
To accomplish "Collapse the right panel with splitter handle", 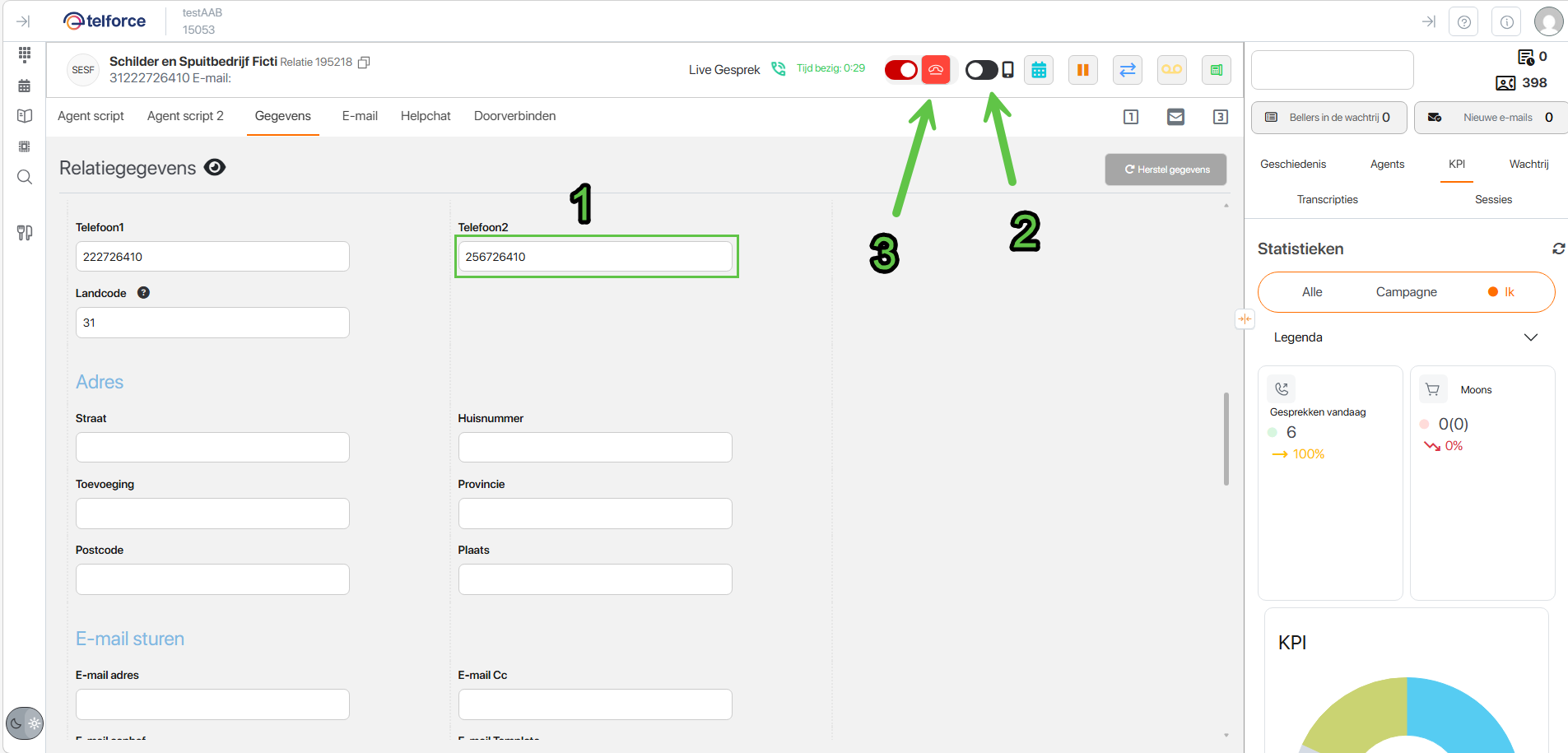I will click(x=1244, y=319).
